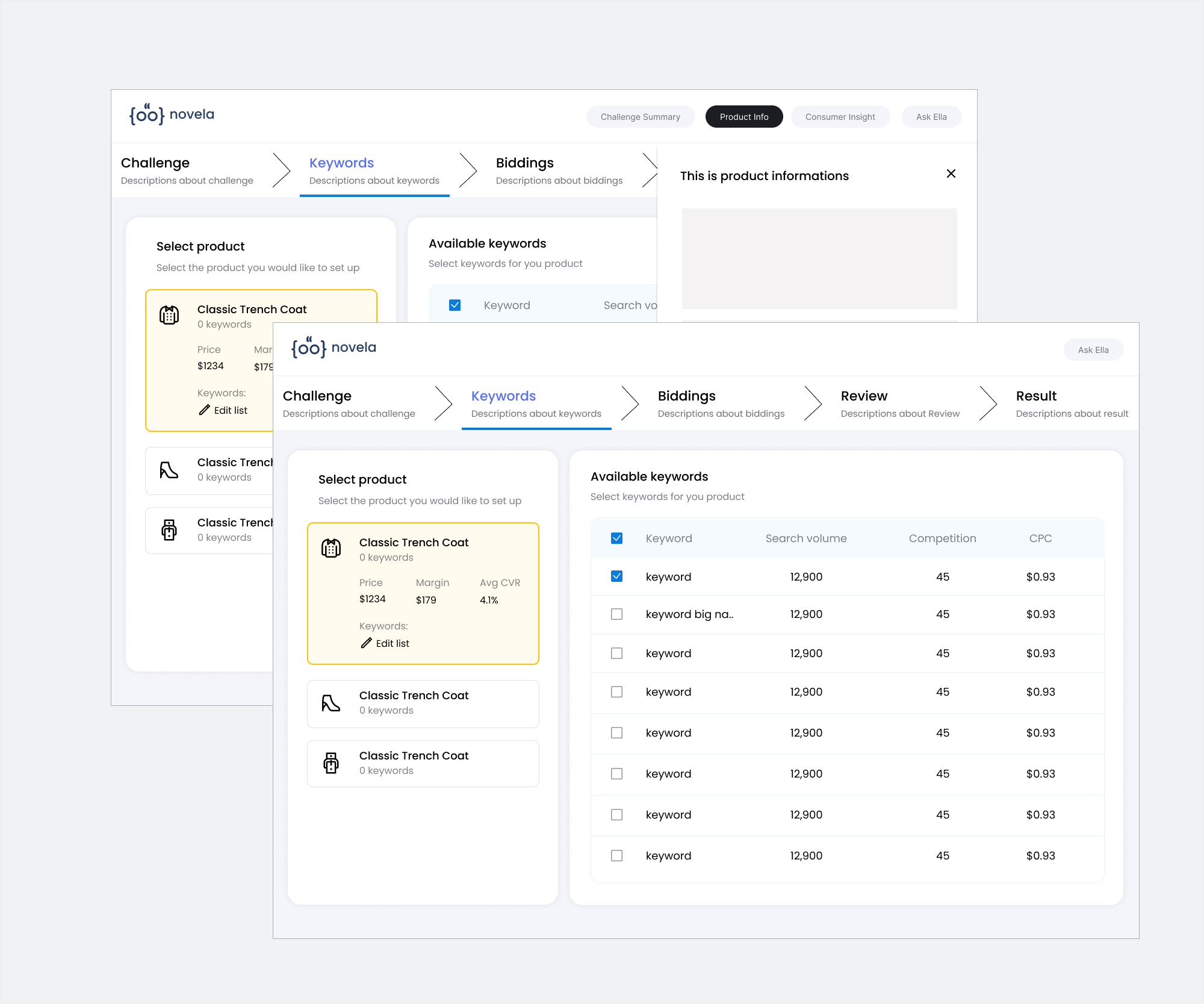Screen dimensions: 1204x1004
Task: Click the $179 margin value in front window
Action: tap(426, 600)
